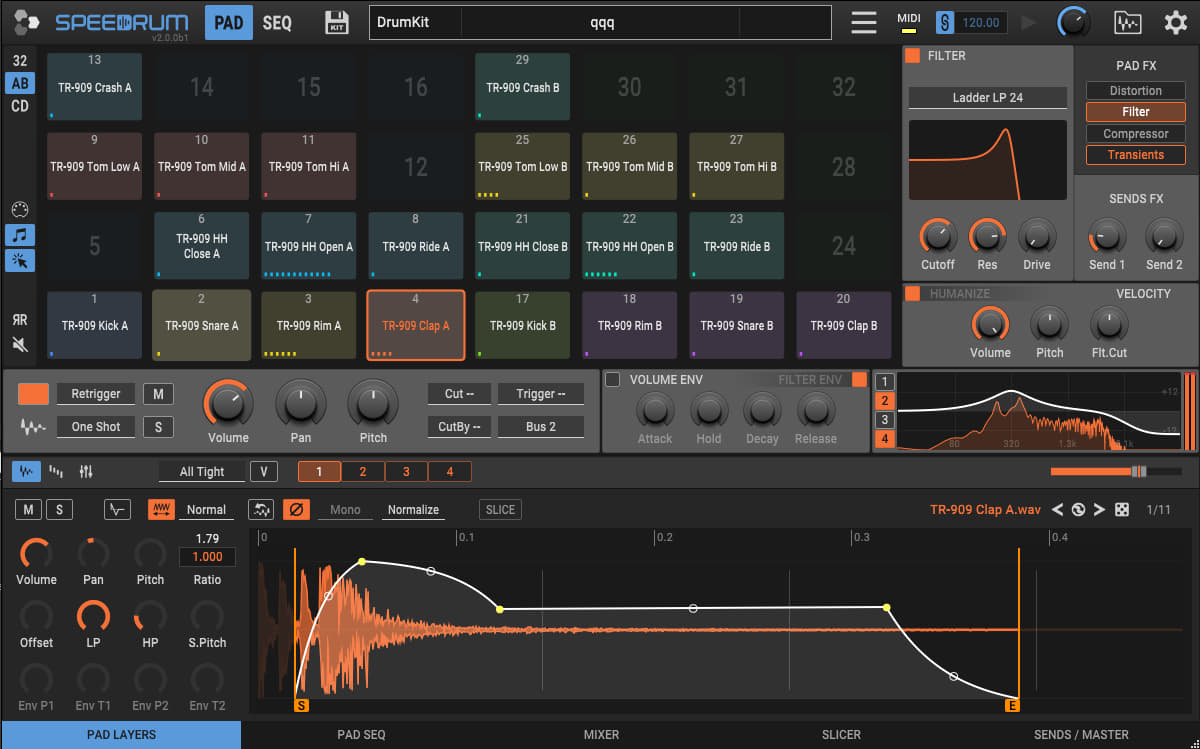Toggle the layer S solo button
The height and width of the screenshot is (749, 1200).
coord(59,510)
